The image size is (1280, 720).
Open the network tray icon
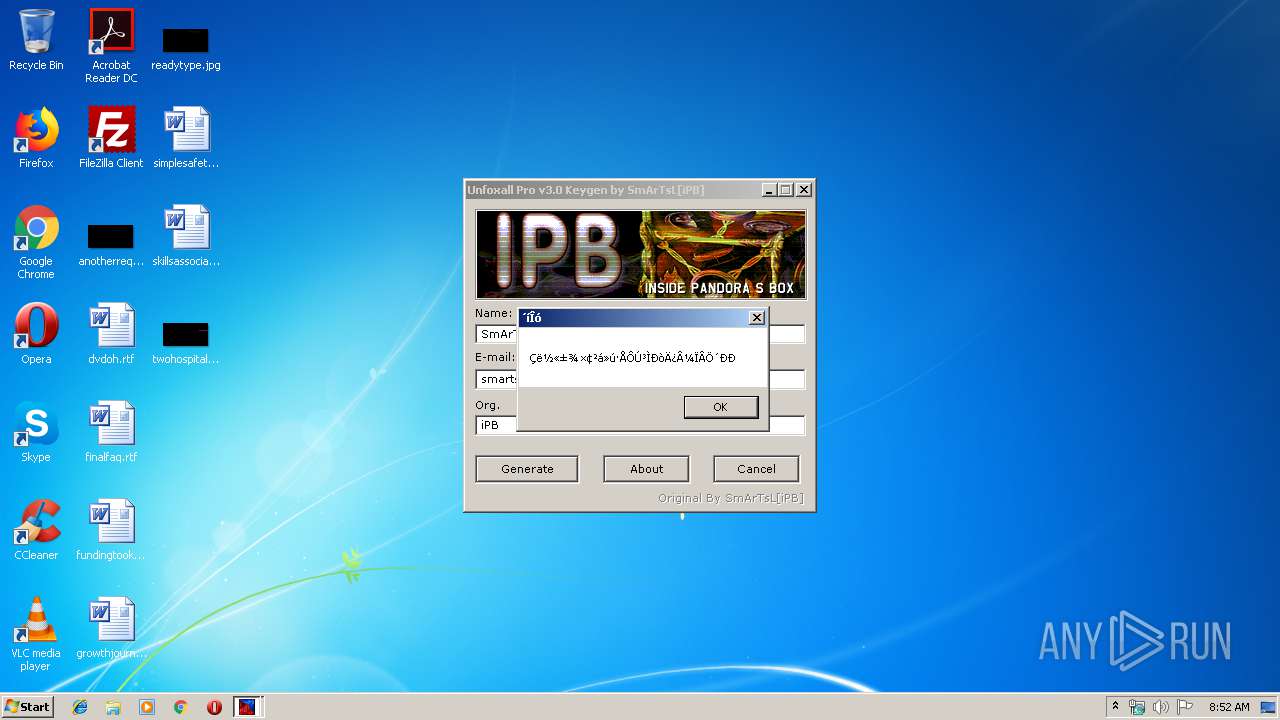tap(1137, 707)
